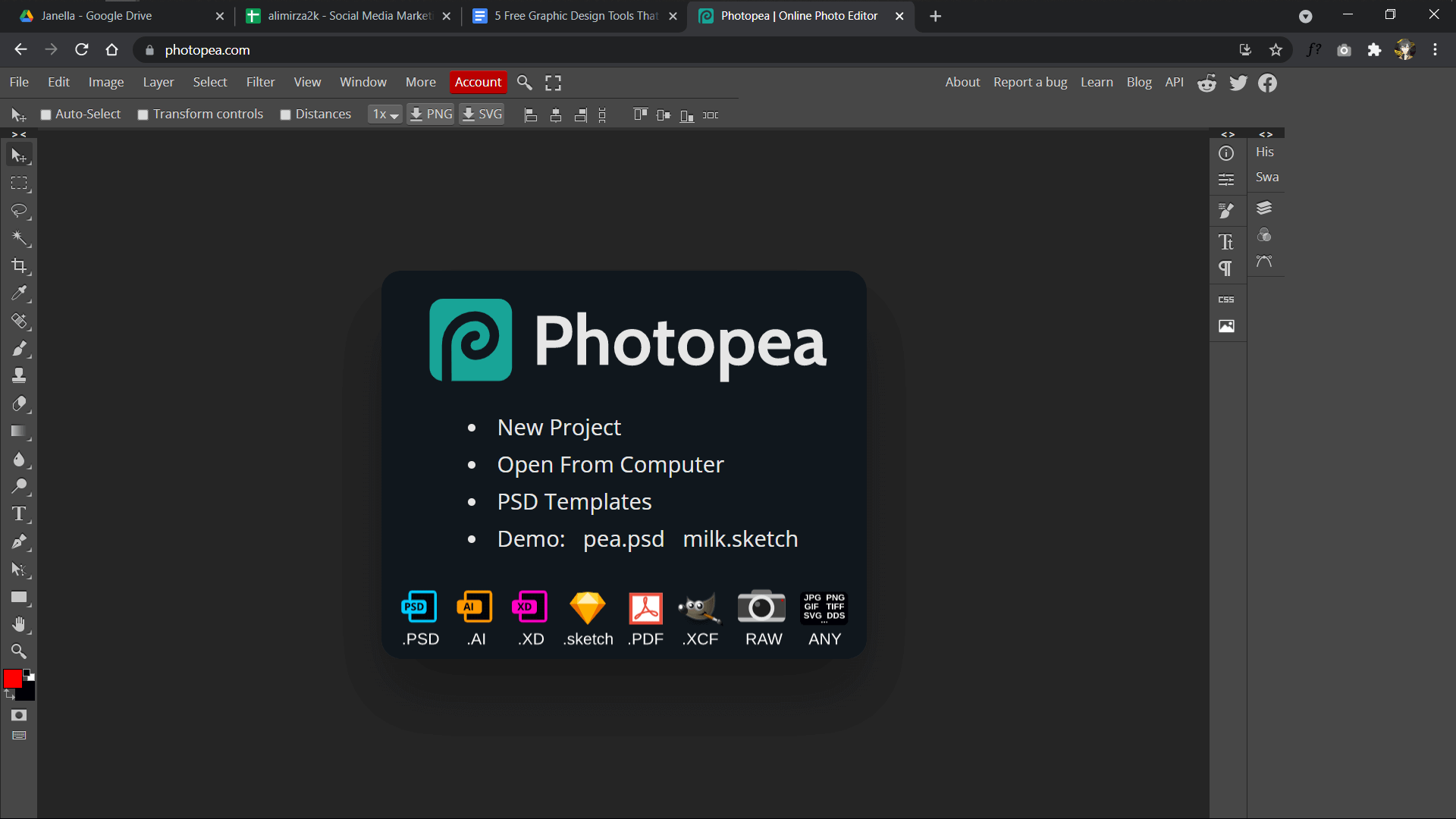Select the Rectangle Select tool
The height and width of the screenshot is (819, 1456).
[19, 184]
